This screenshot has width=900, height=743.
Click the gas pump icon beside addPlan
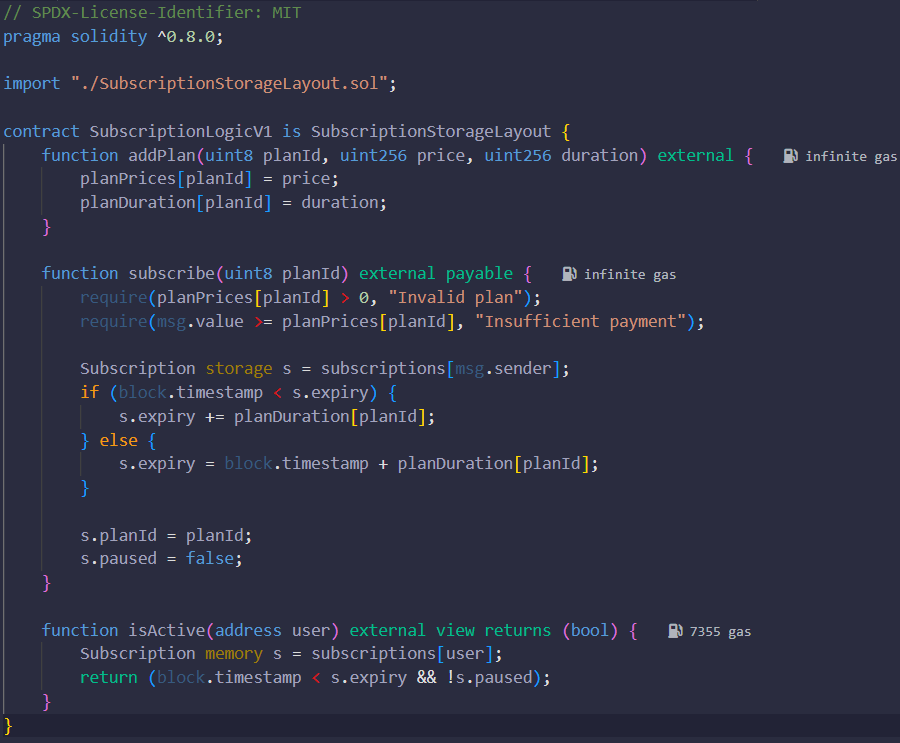pyautogui.click(x=790, y=156)
